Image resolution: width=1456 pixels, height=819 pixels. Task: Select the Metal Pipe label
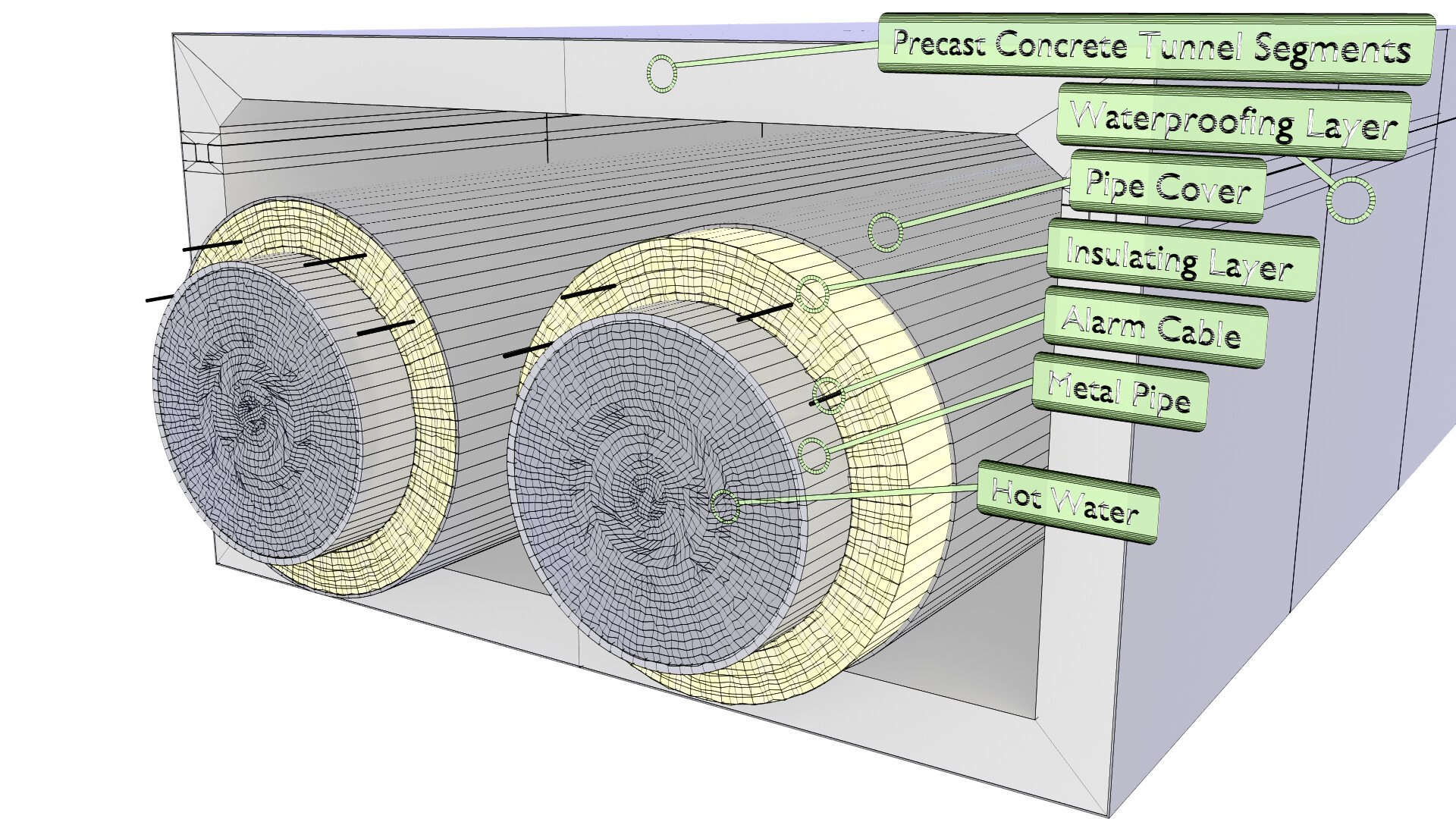pyautogui.click(x=1119, y=391)
